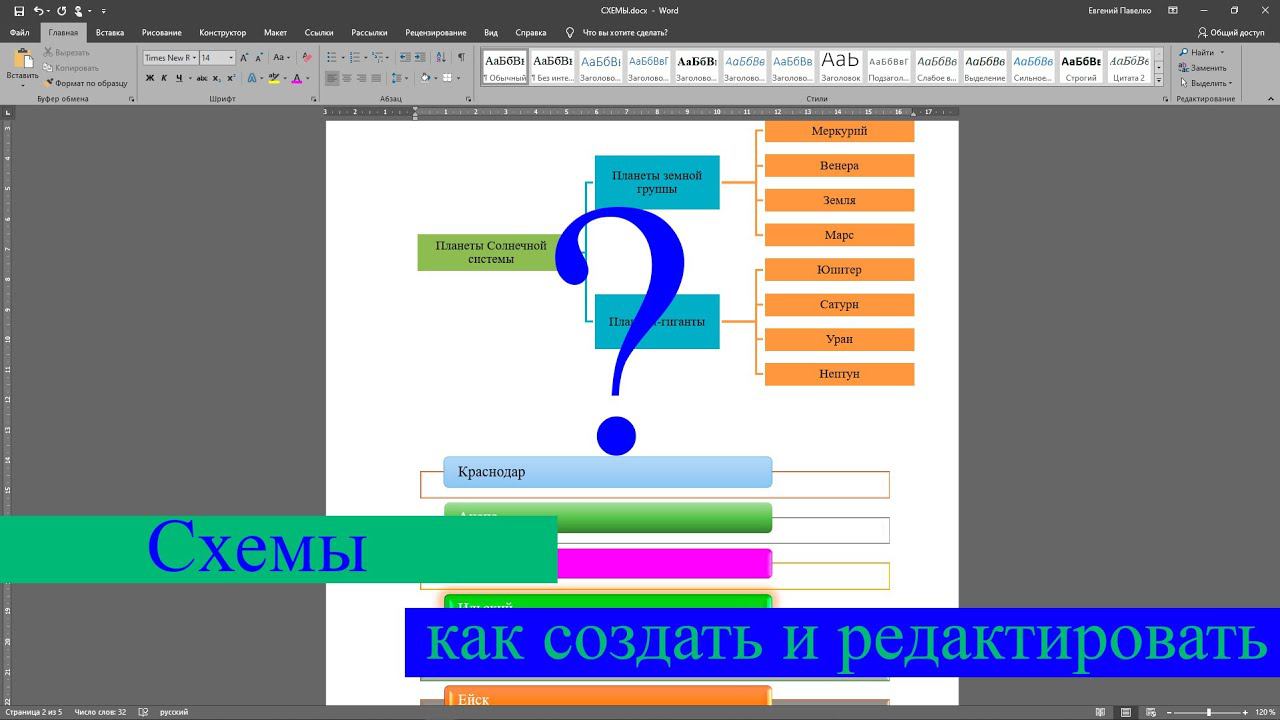Viewport: 1280px width, 720px height.
Task: Click the Страница 2 из 5 status indicator
Action: [x=33, y=712]
